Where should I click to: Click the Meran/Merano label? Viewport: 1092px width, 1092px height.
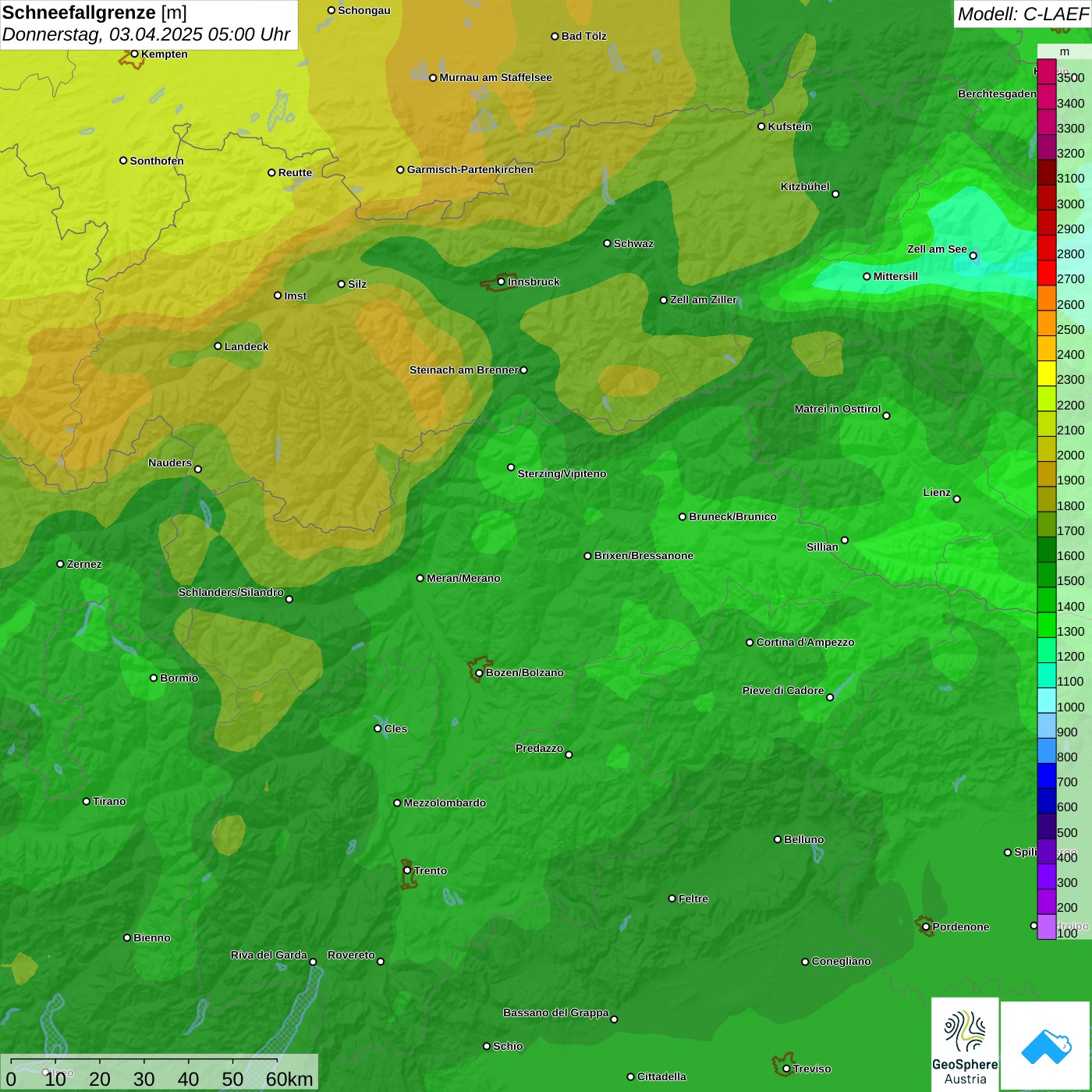pyautogui.click(x=464, y=578)
